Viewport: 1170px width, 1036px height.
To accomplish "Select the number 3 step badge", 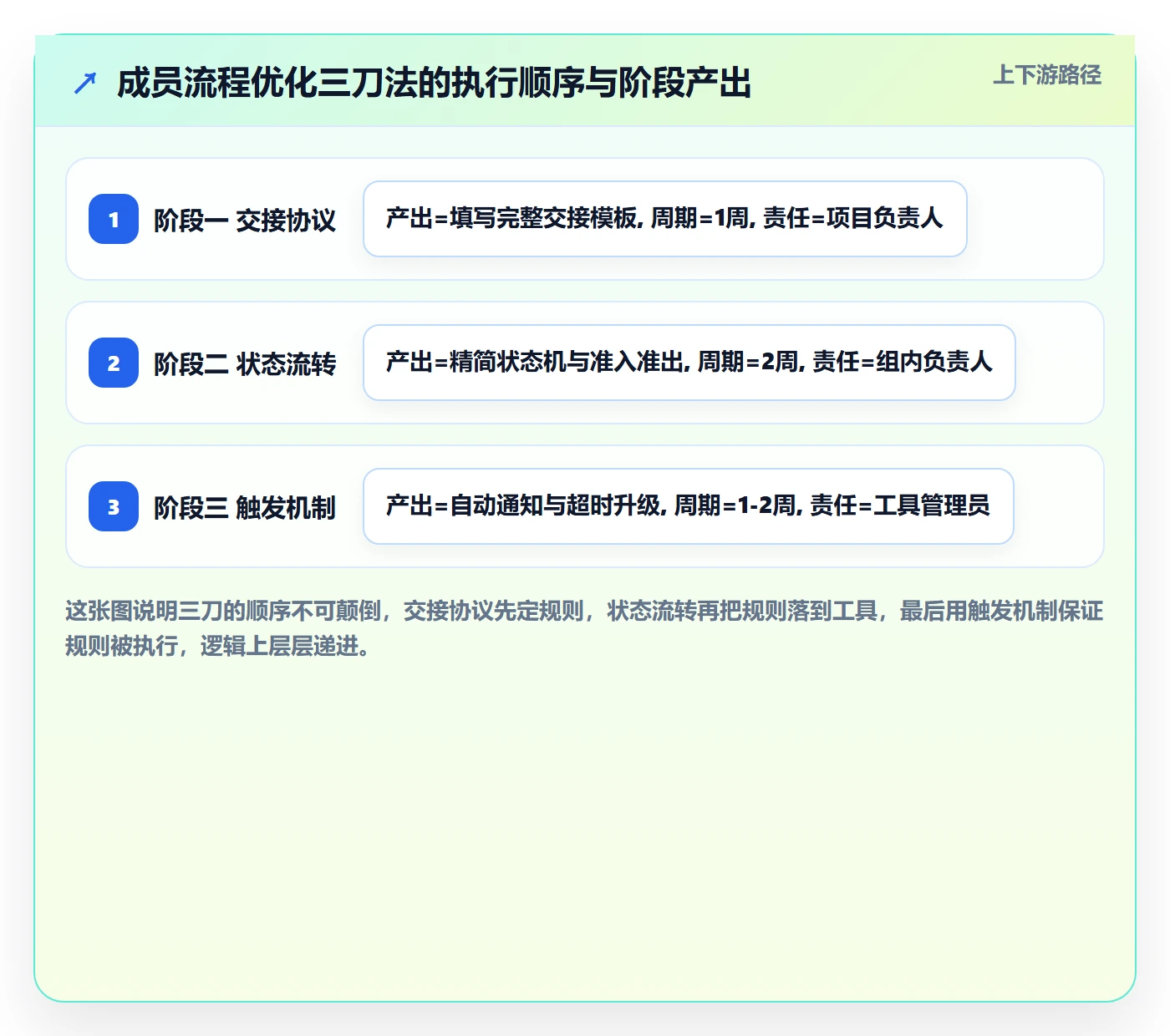I will point(114,506).
